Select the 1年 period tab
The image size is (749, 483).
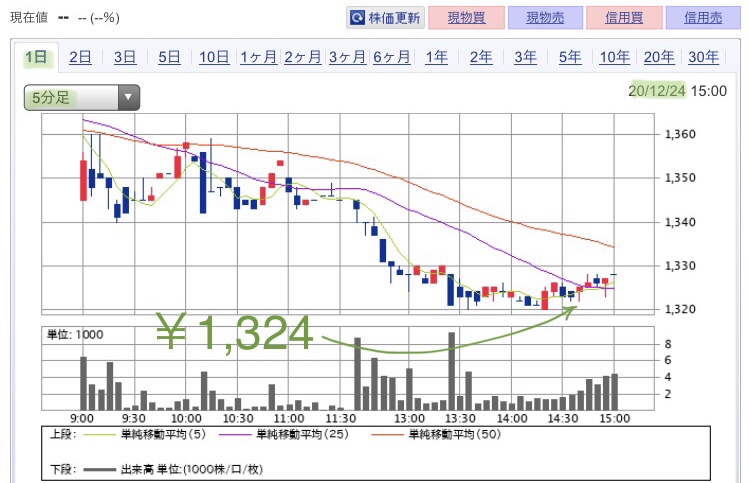click(x=436, y=57)
